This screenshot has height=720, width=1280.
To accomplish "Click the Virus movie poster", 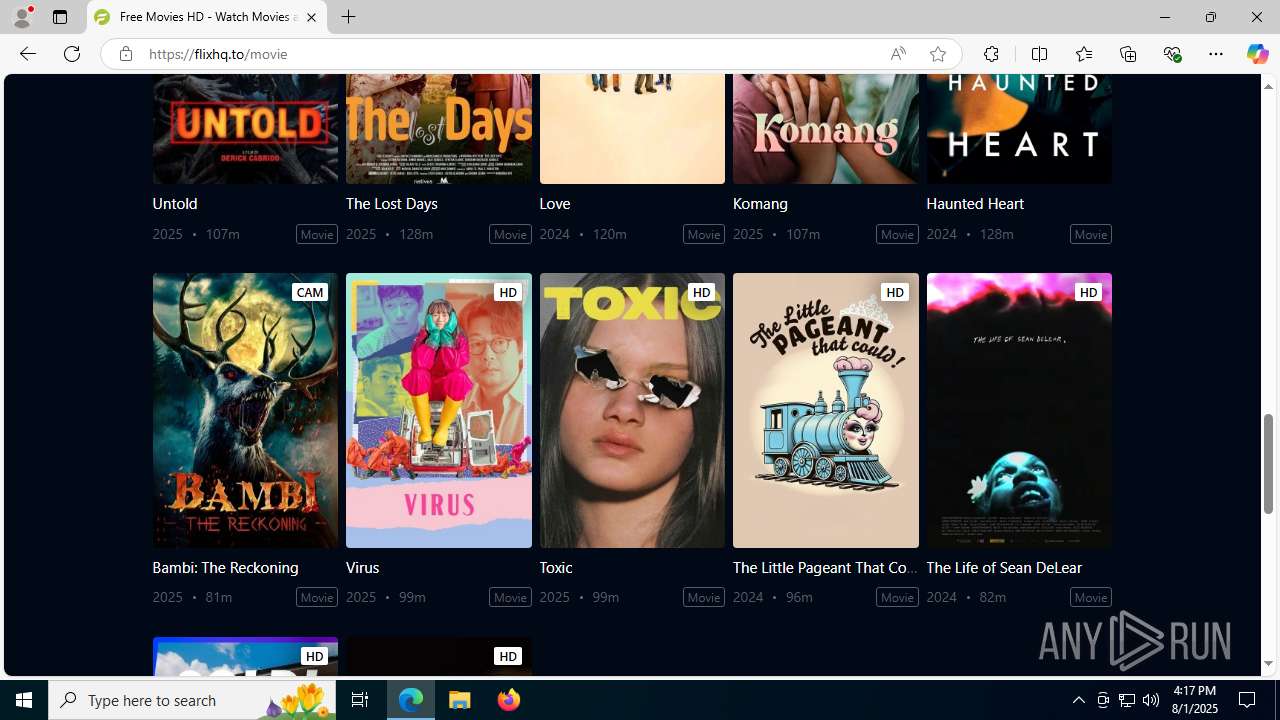I will coord(439,410).
